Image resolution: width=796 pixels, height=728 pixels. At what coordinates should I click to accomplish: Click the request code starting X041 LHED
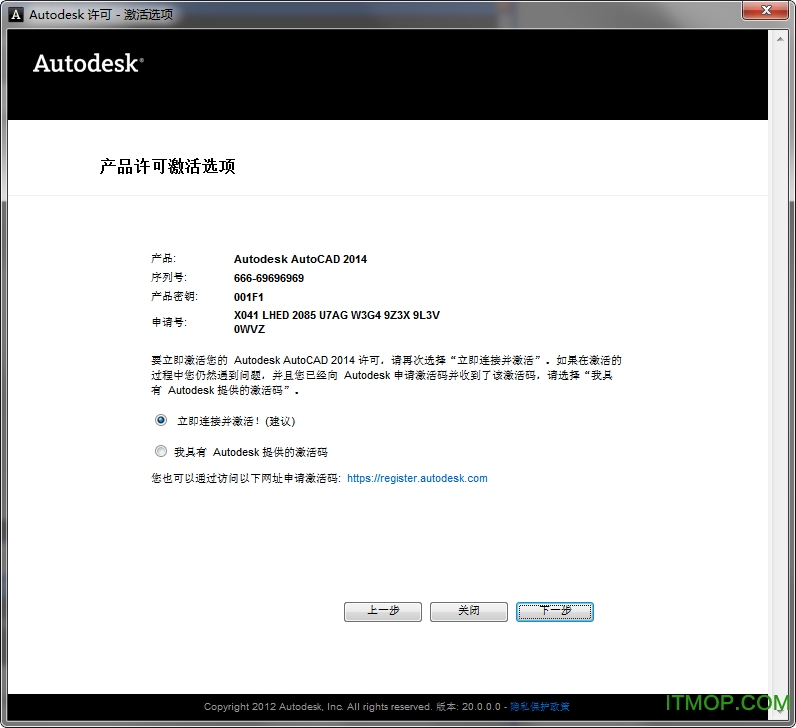pos(337,322)
